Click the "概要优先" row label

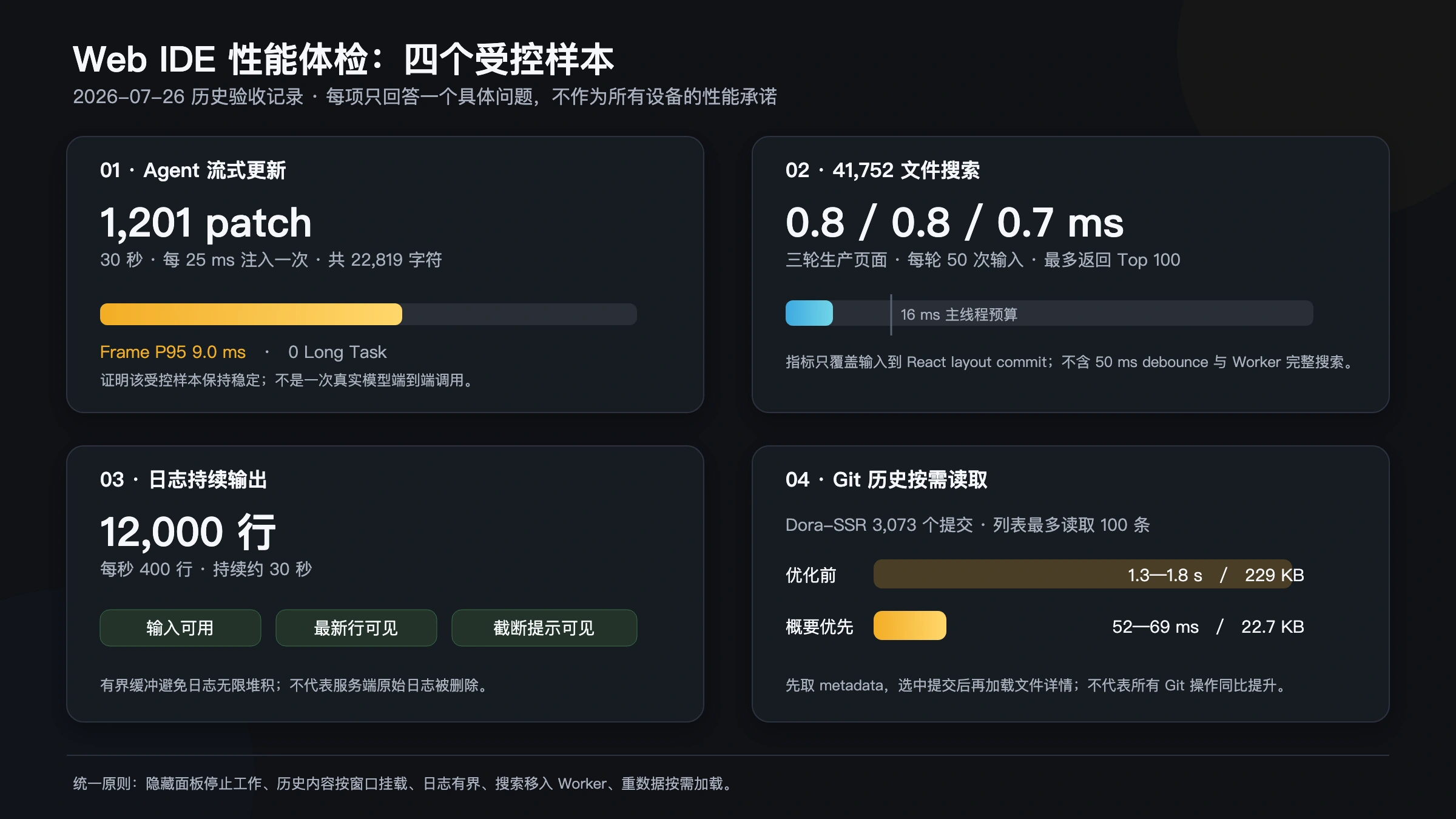[820, 627]
